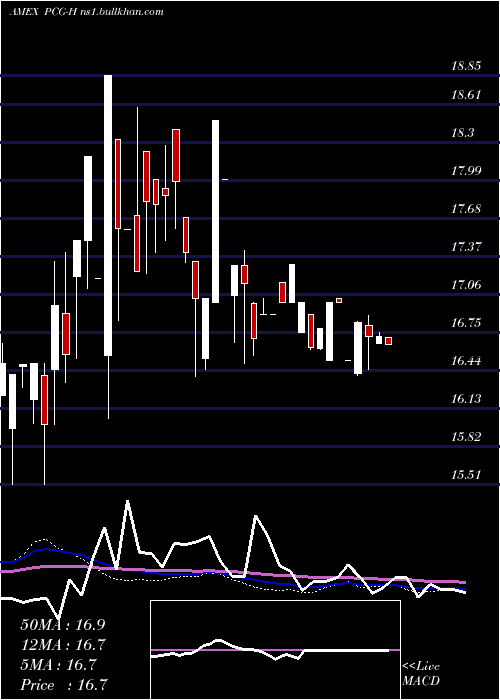Click the 18.85 price axis label
Image resolution: width=500 pixels, height=700 pixels.
coord(466,66)
